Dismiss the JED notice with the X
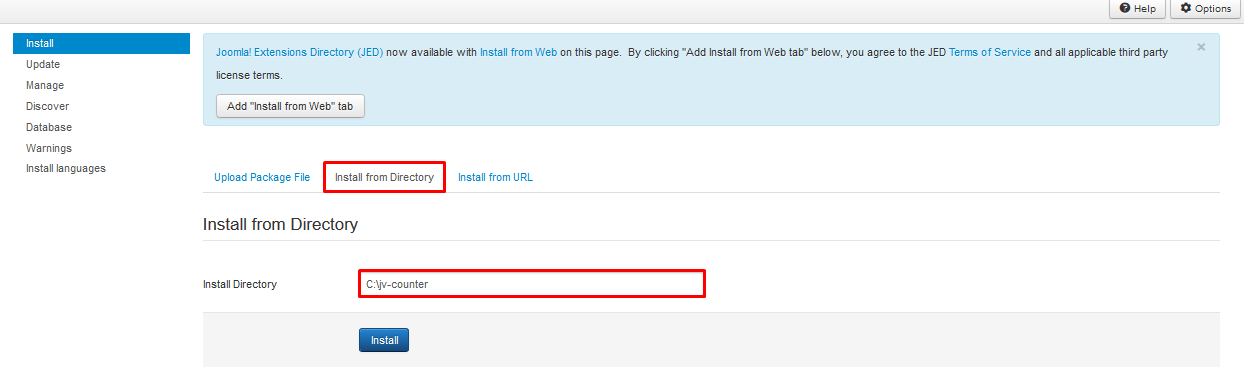 tap(1201, 47)
